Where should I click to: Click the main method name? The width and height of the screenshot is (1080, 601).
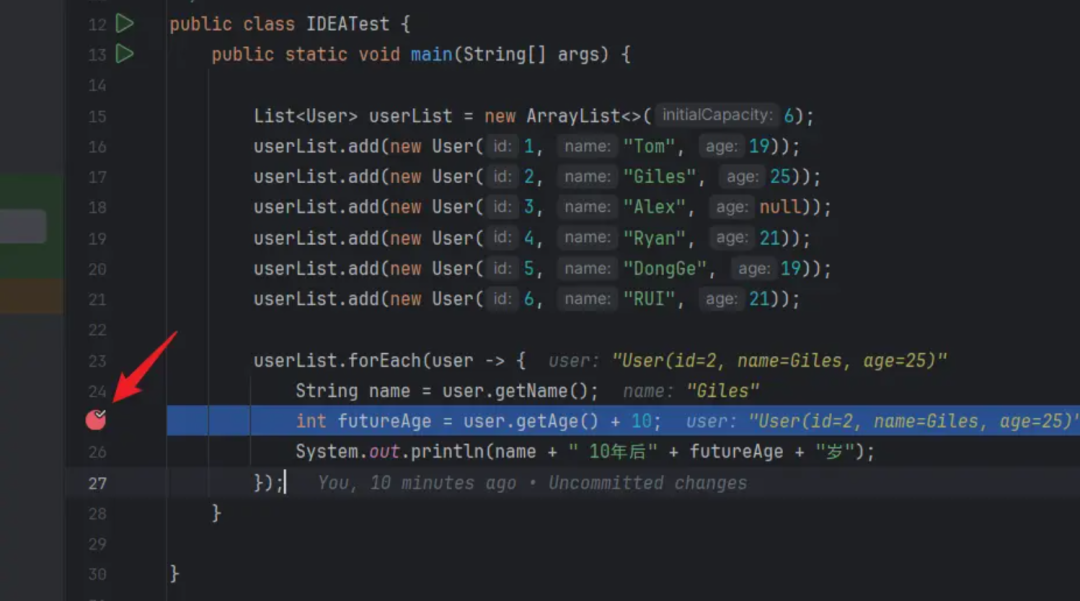(x=431, y=54)
